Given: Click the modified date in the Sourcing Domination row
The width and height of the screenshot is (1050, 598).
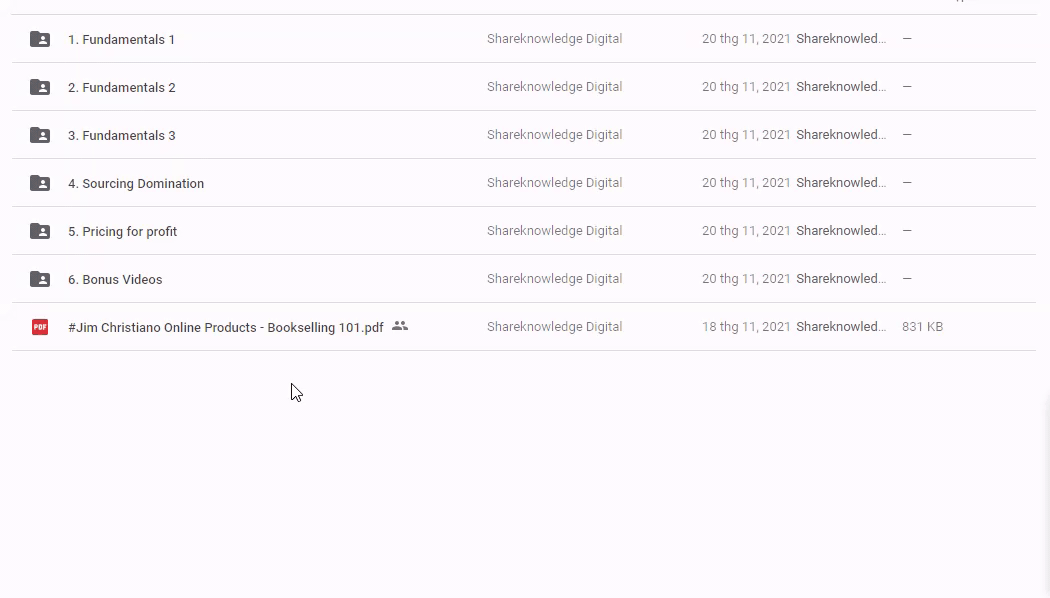Looking at the screenshot, I should (x=746, y=183).
